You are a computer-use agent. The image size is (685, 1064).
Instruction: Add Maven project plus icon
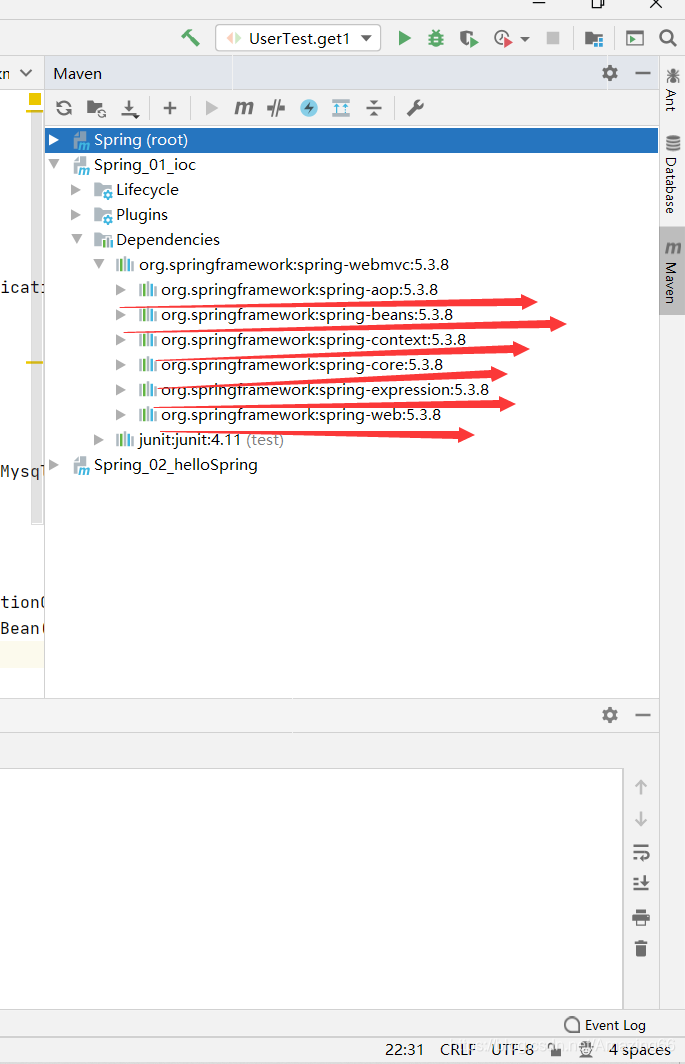(170, 108)
